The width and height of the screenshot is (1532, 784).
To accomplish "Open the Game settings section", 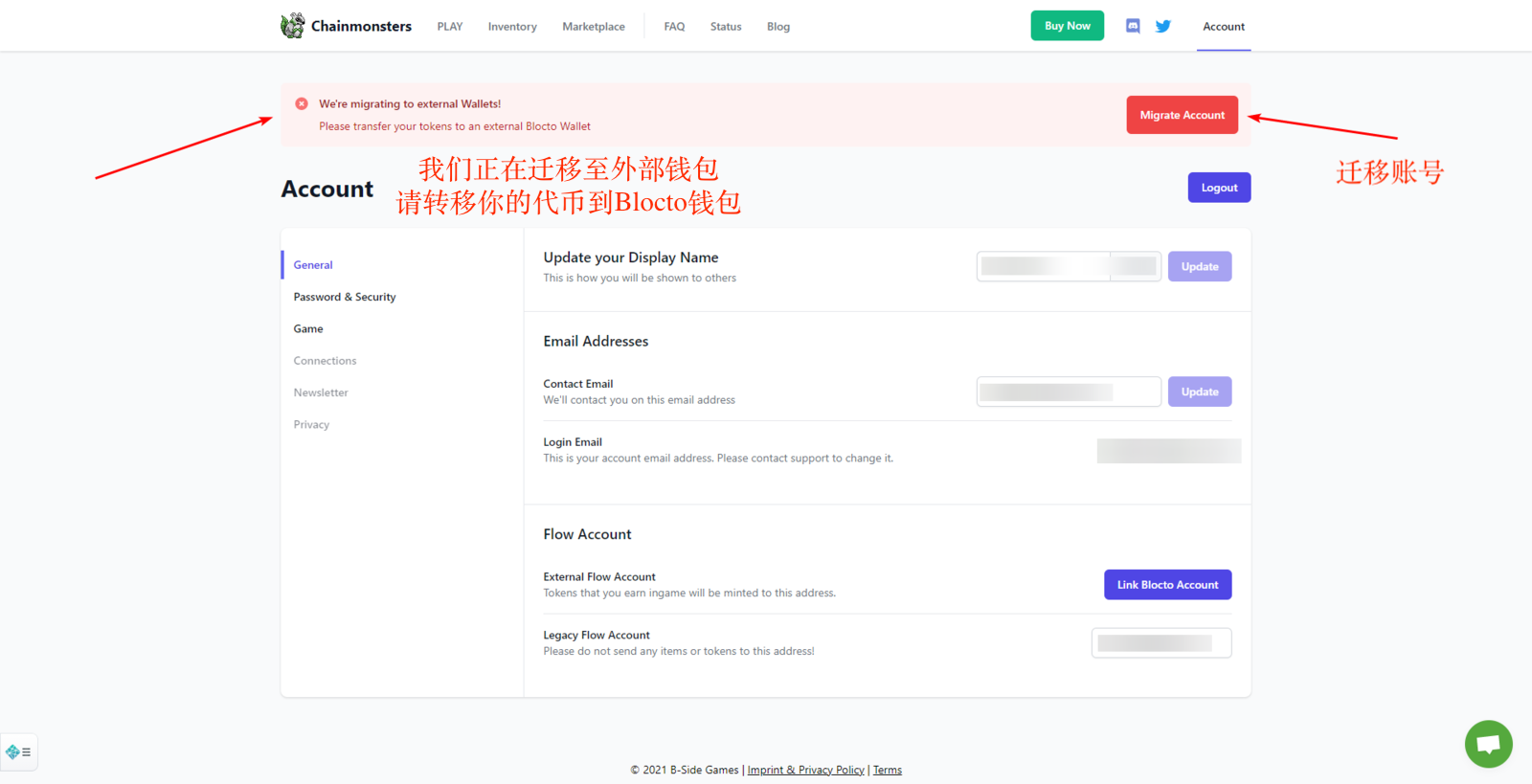I will (x=308, y=328).
